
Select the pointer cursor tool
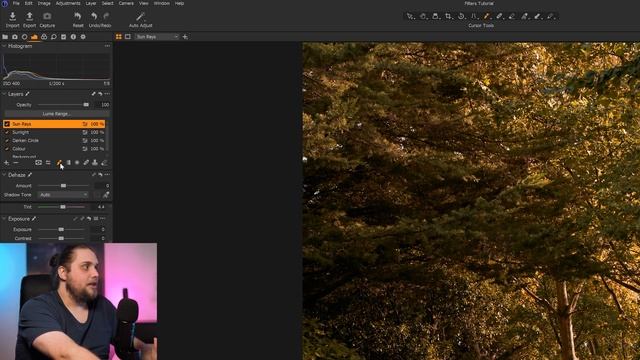coord(410,16)
